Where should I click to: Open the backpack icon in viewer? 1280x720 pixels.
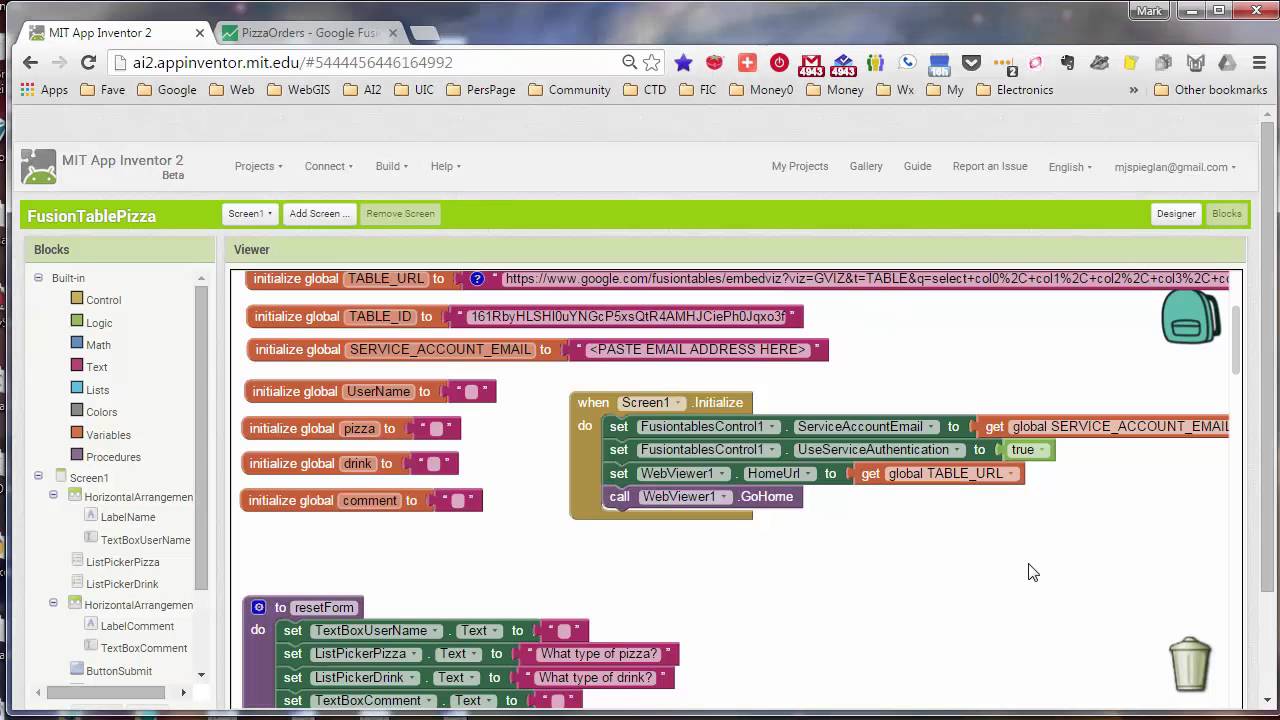tap(1190, 316)
